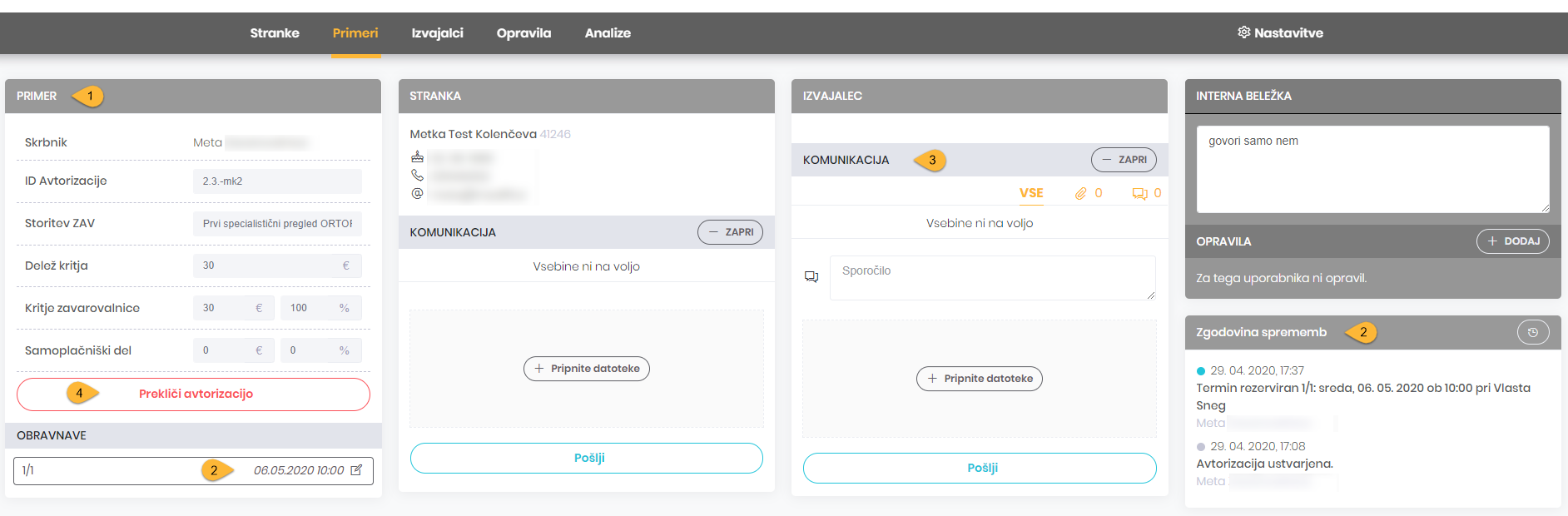Open the Stranke menu tab
The height and width of the screenshot is (516, 1568).
(x=275, y=33)
